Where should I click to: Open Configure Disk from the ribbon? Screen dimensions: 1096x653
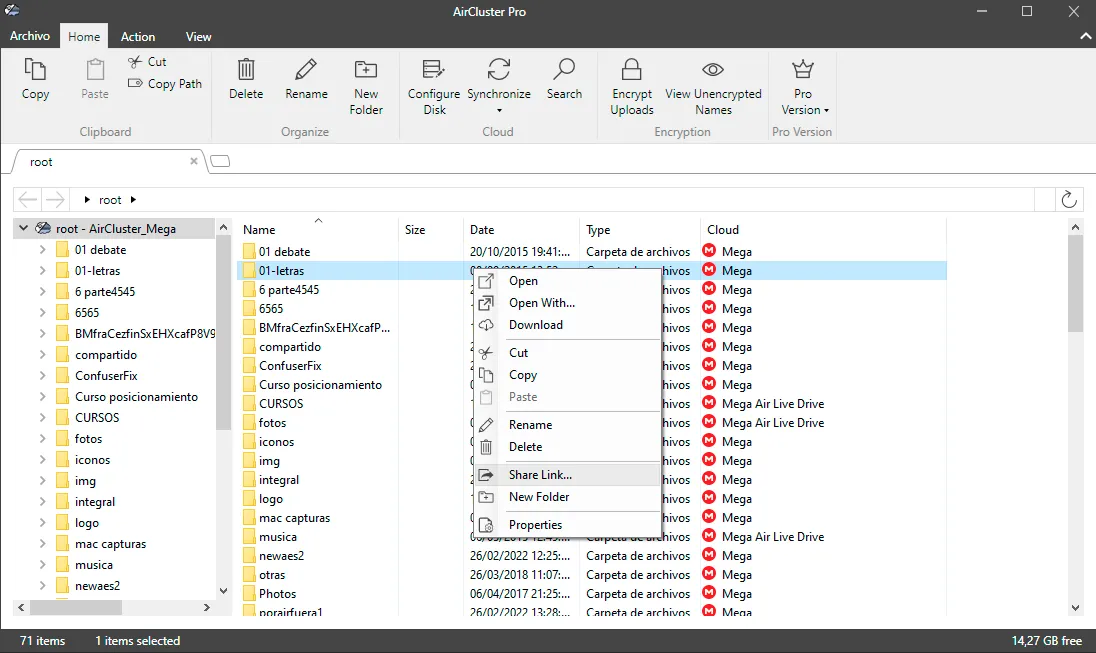(x=434, y=86)
